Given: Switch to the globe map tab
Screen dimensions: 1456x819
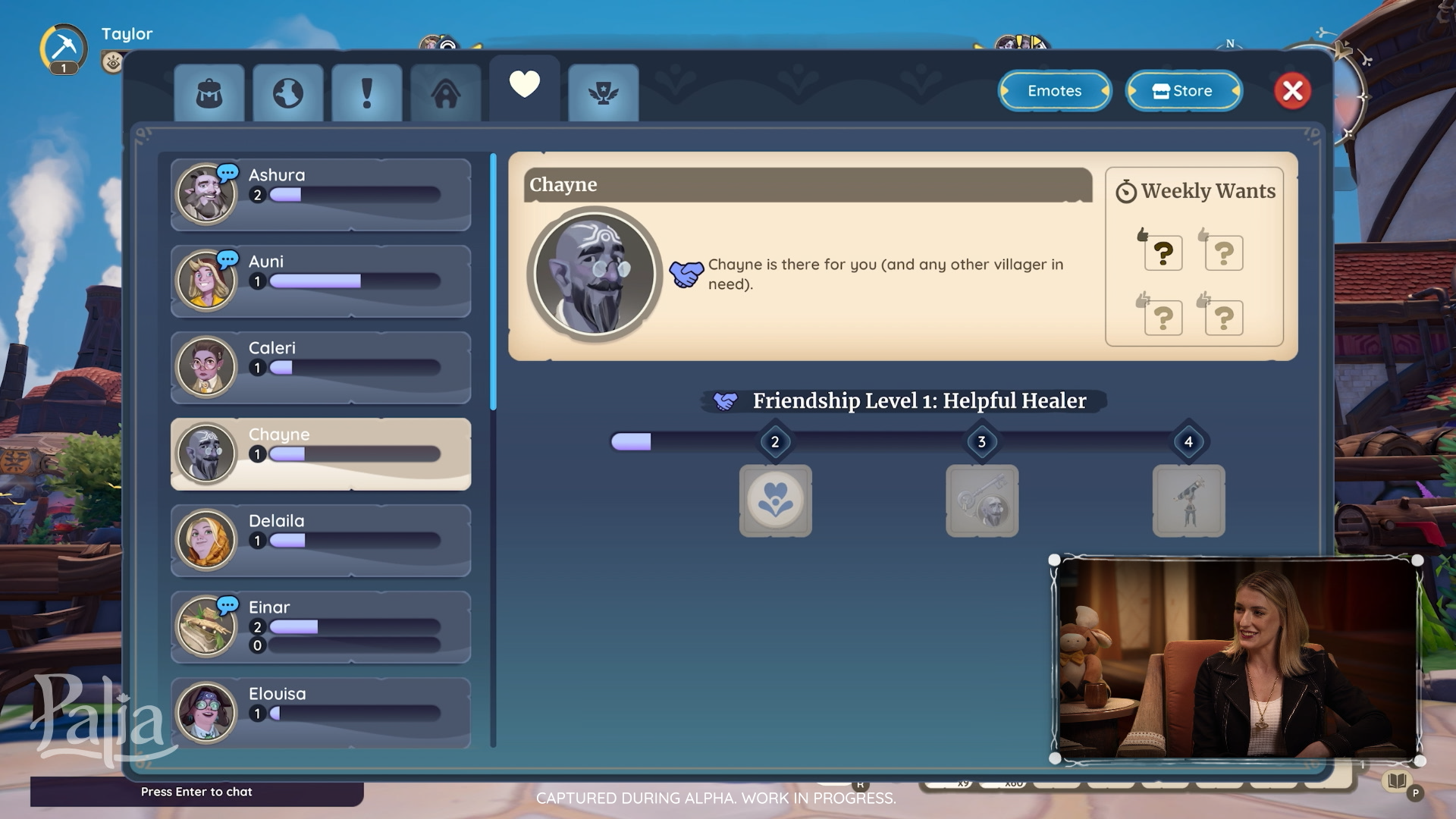Looking at the screenshot, I should [288, 93].
